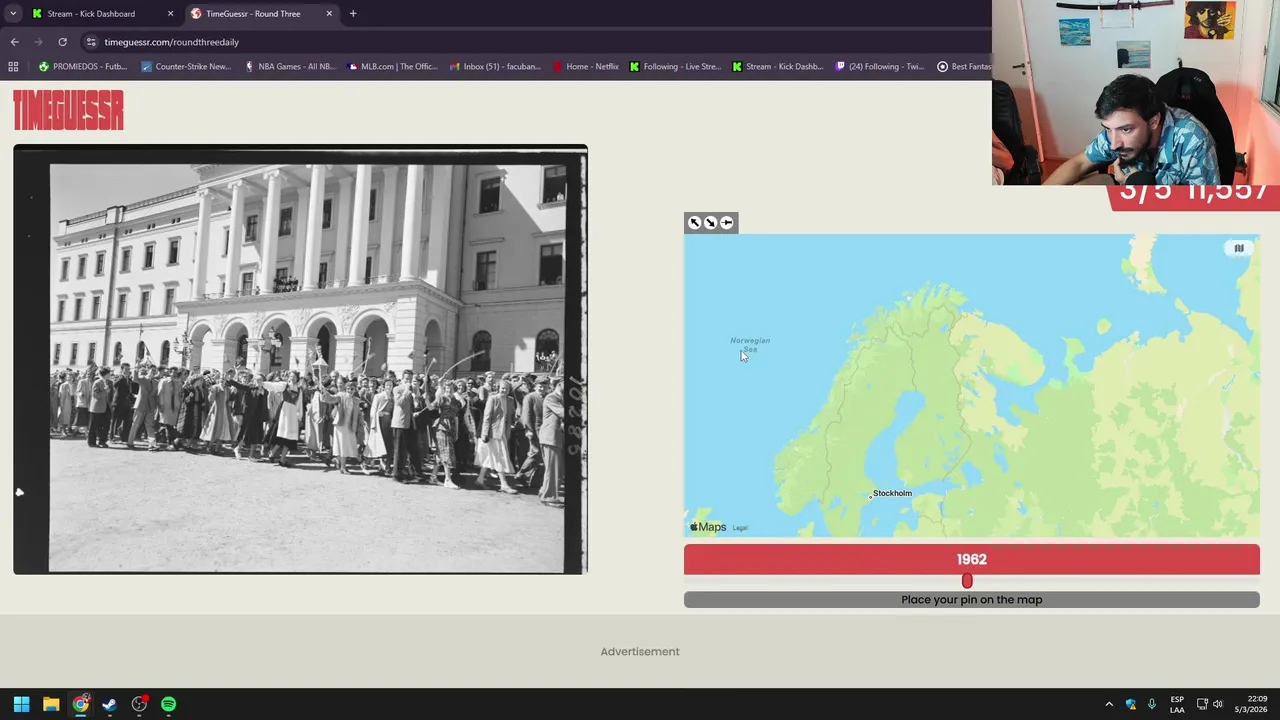The image size is (1280, 720).
Task: Open the Home - Netflix bookmark
Action: [586, 67]
